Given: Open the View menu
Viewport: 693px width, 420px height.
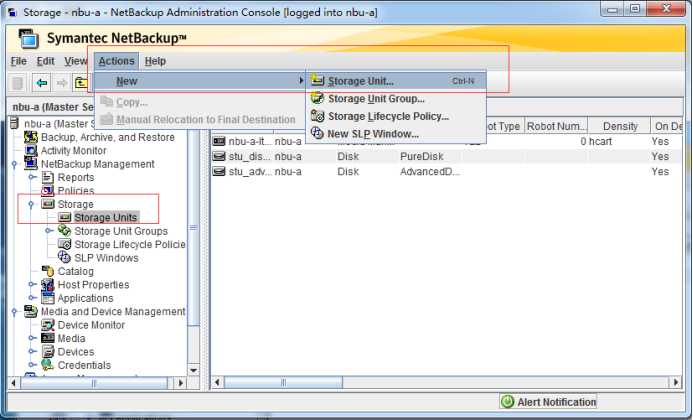Looking at the screenshot, I should point(76,61).
